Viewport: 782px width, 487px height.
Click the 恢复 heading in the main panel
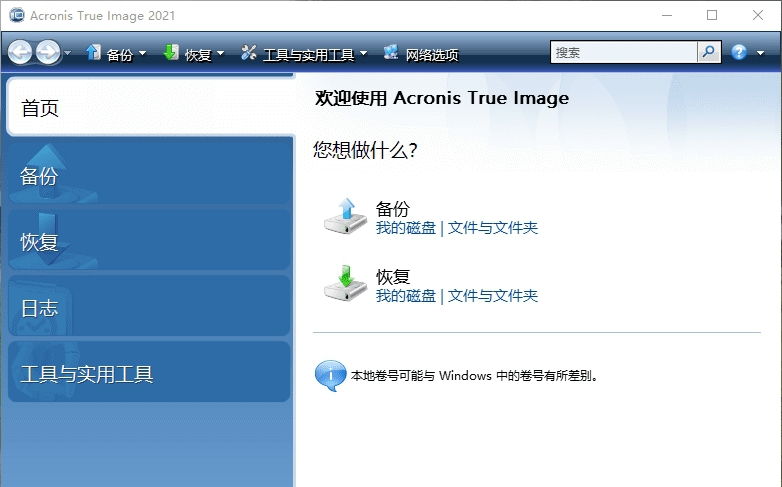click(x=392, y=276)
